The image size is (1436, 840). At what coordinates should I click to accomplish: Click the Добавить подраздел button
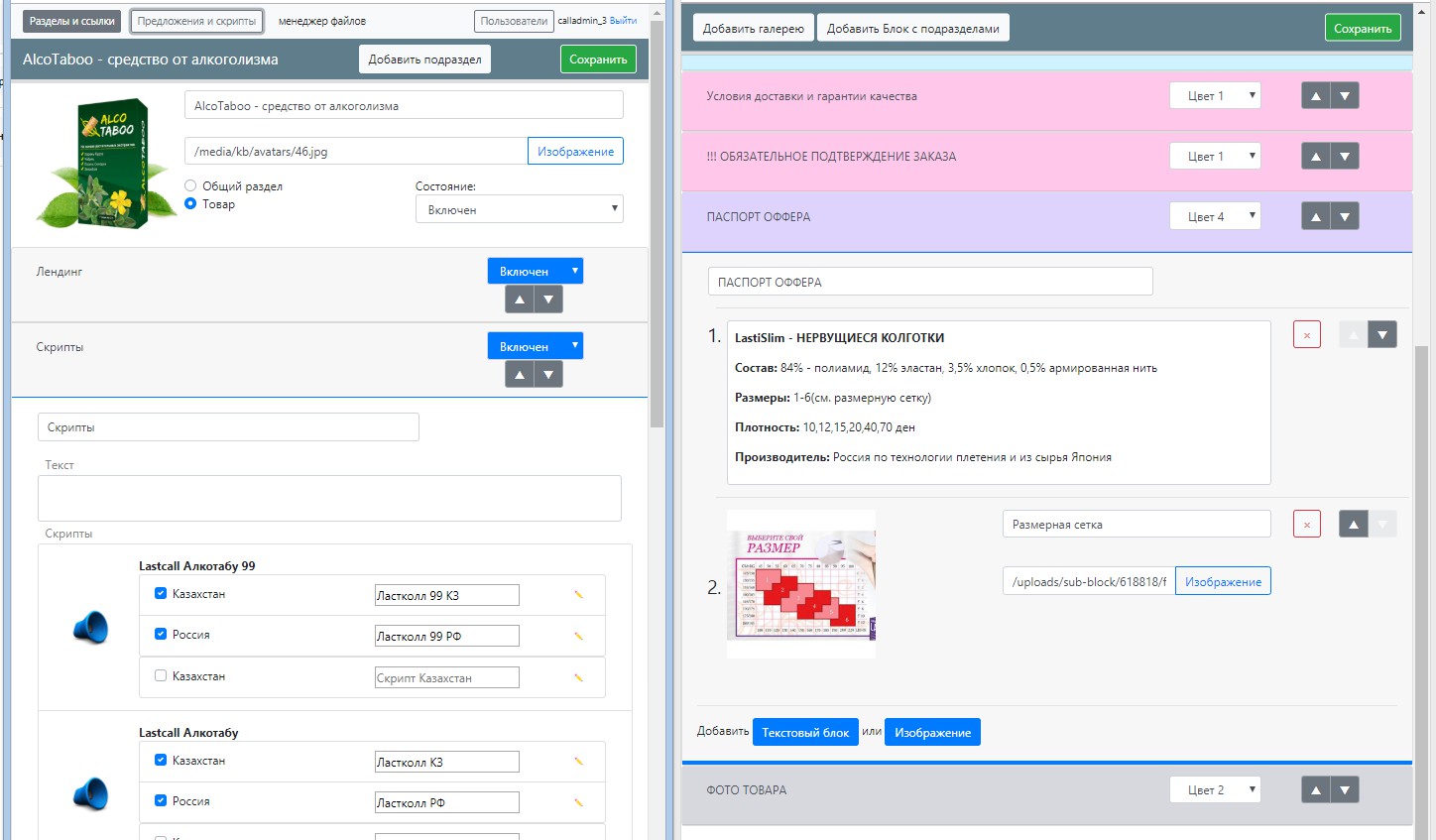(424, 60)
